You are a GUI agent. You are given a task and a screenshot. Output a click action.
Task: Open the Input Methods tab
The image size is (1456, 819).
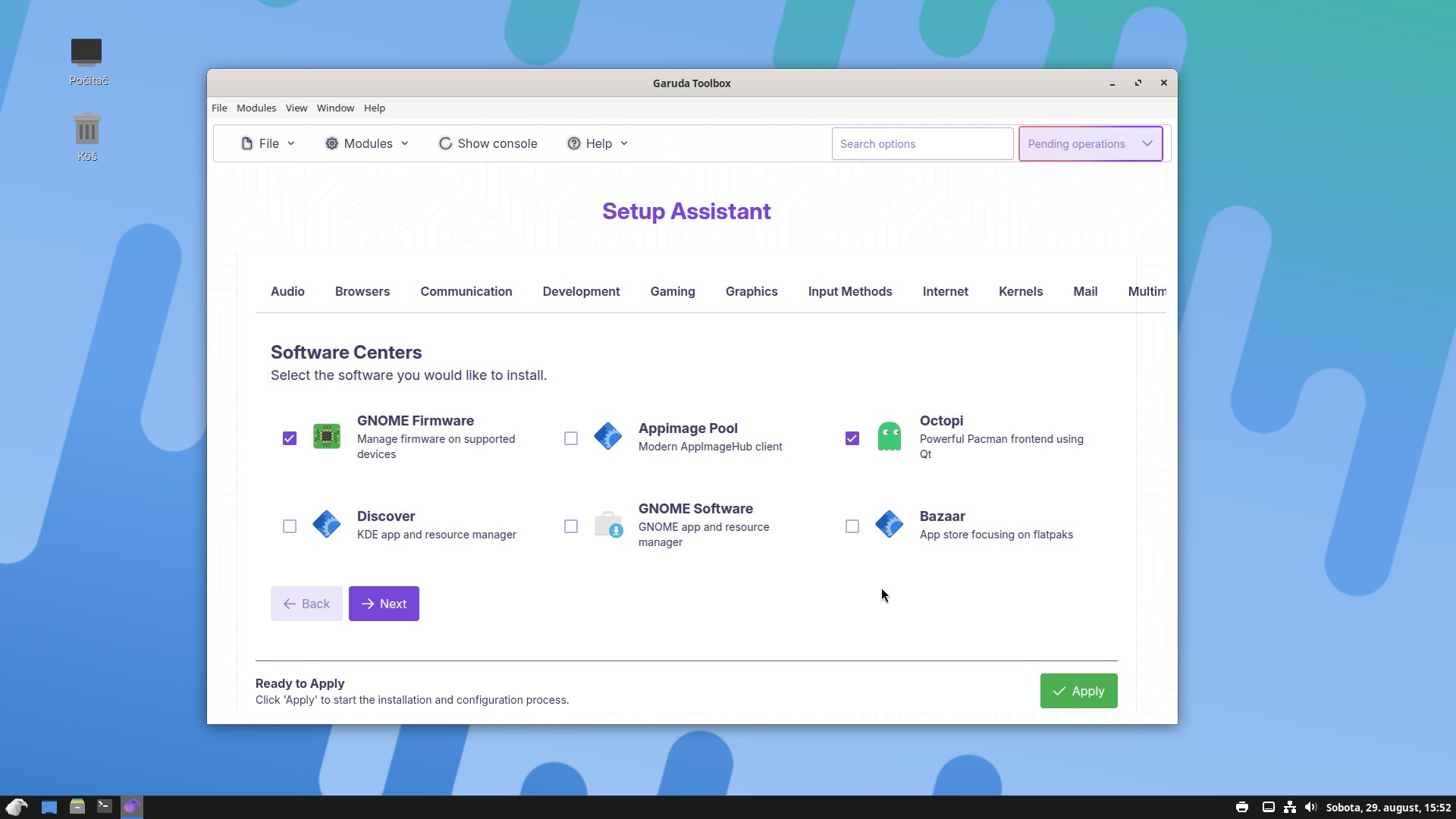pyautogui.click(x=850, y=291)
